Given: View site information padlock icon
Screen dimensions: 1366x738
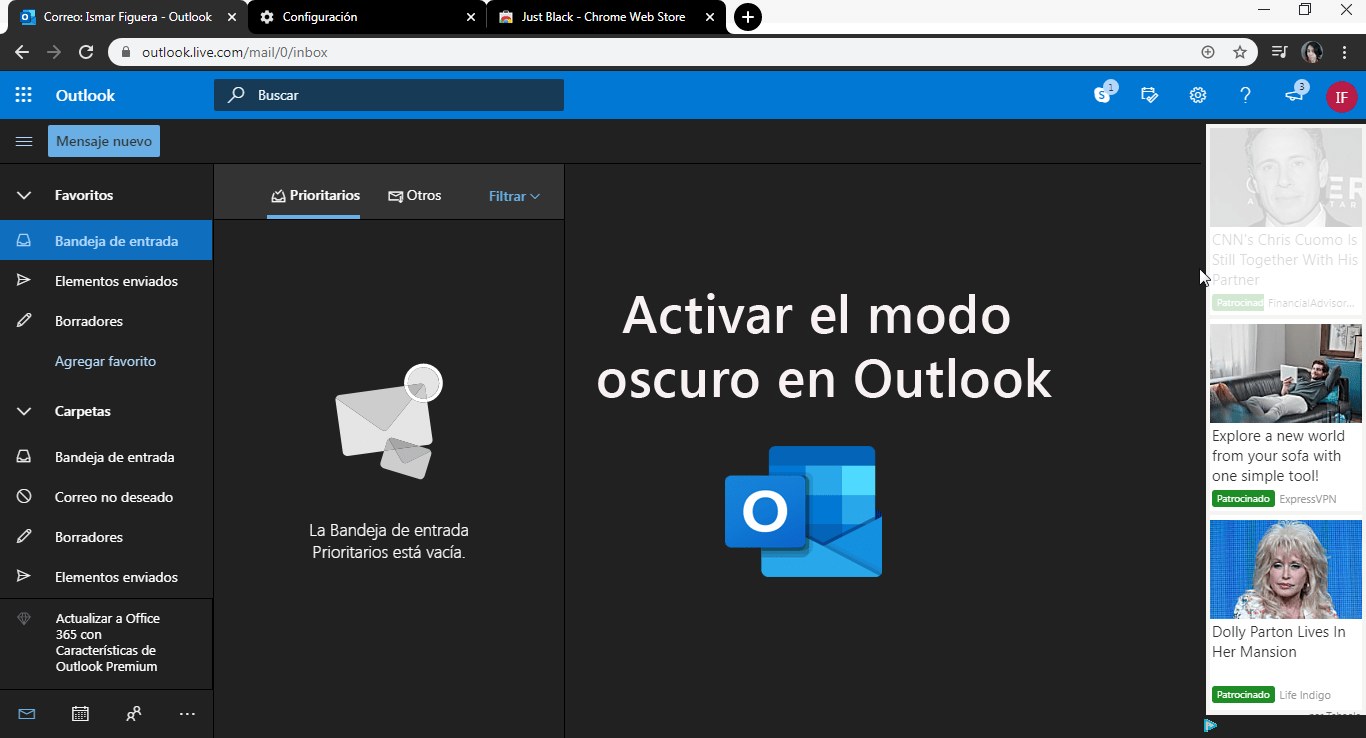Looking at the screenshot, I should [125, 52].
